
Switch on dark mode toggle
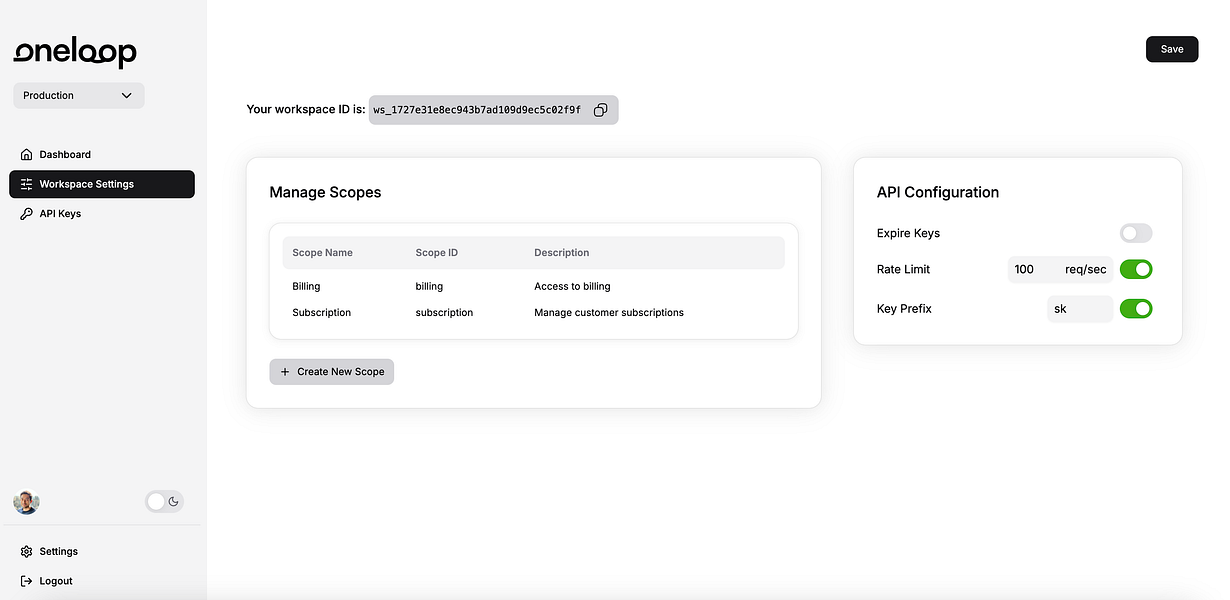(165, 502)
